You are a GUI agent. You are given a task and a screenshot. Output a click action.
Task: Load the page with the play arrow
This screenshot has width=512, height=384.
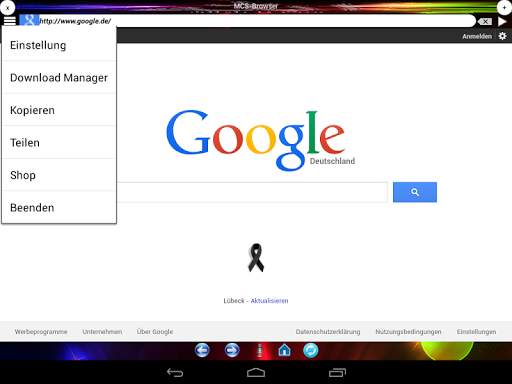tap(502, 21)
